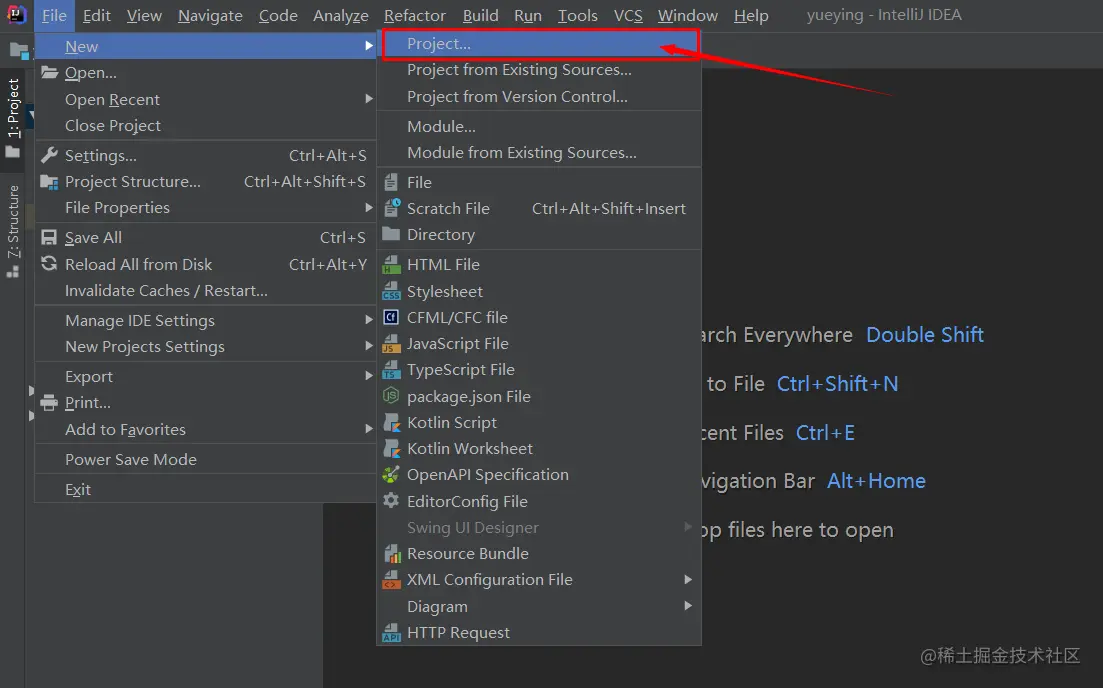Open the Refactor menu
The height and width of the screenshot is (688, 1103).
[x=414, y=15]
